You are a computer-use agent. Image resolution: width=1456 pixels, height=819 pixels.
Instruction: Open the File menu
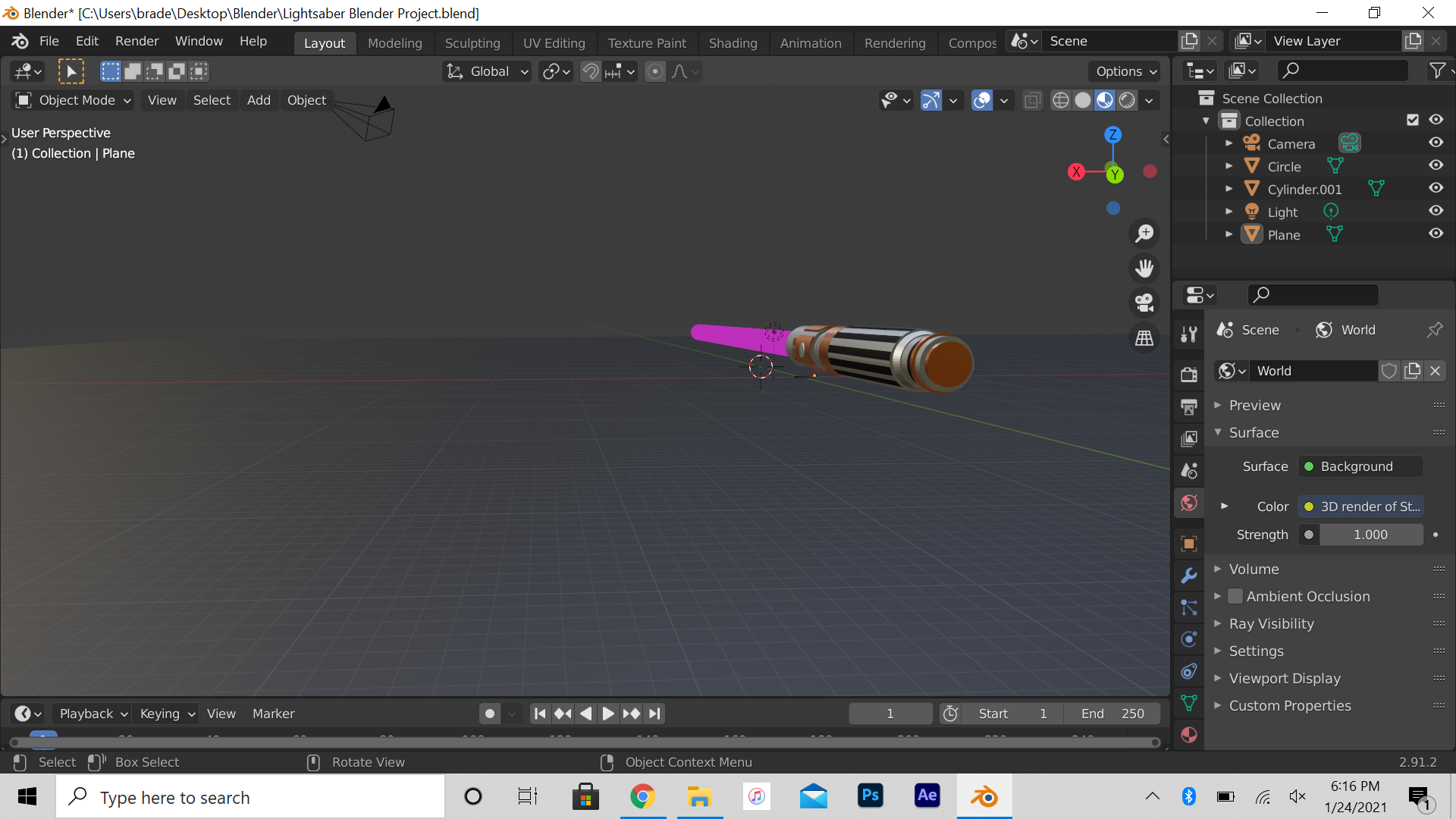tap(49, 41)
